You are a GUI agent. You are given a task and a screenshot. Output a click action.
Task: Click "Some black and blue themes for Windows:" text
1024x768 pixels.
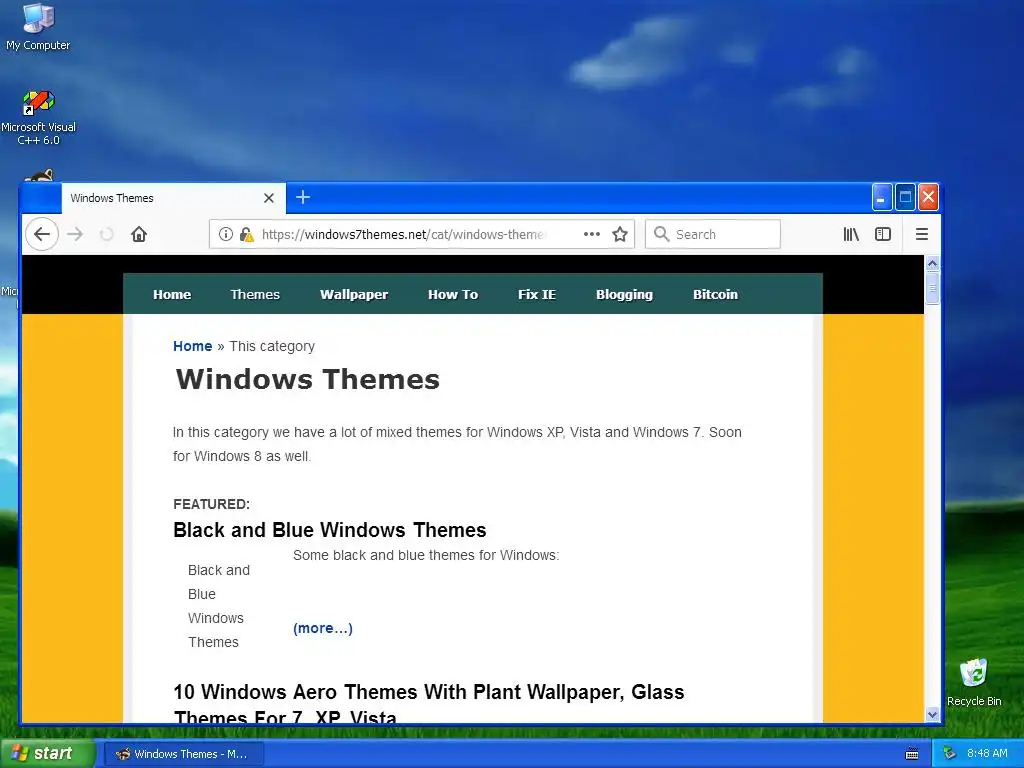point(426,555)
